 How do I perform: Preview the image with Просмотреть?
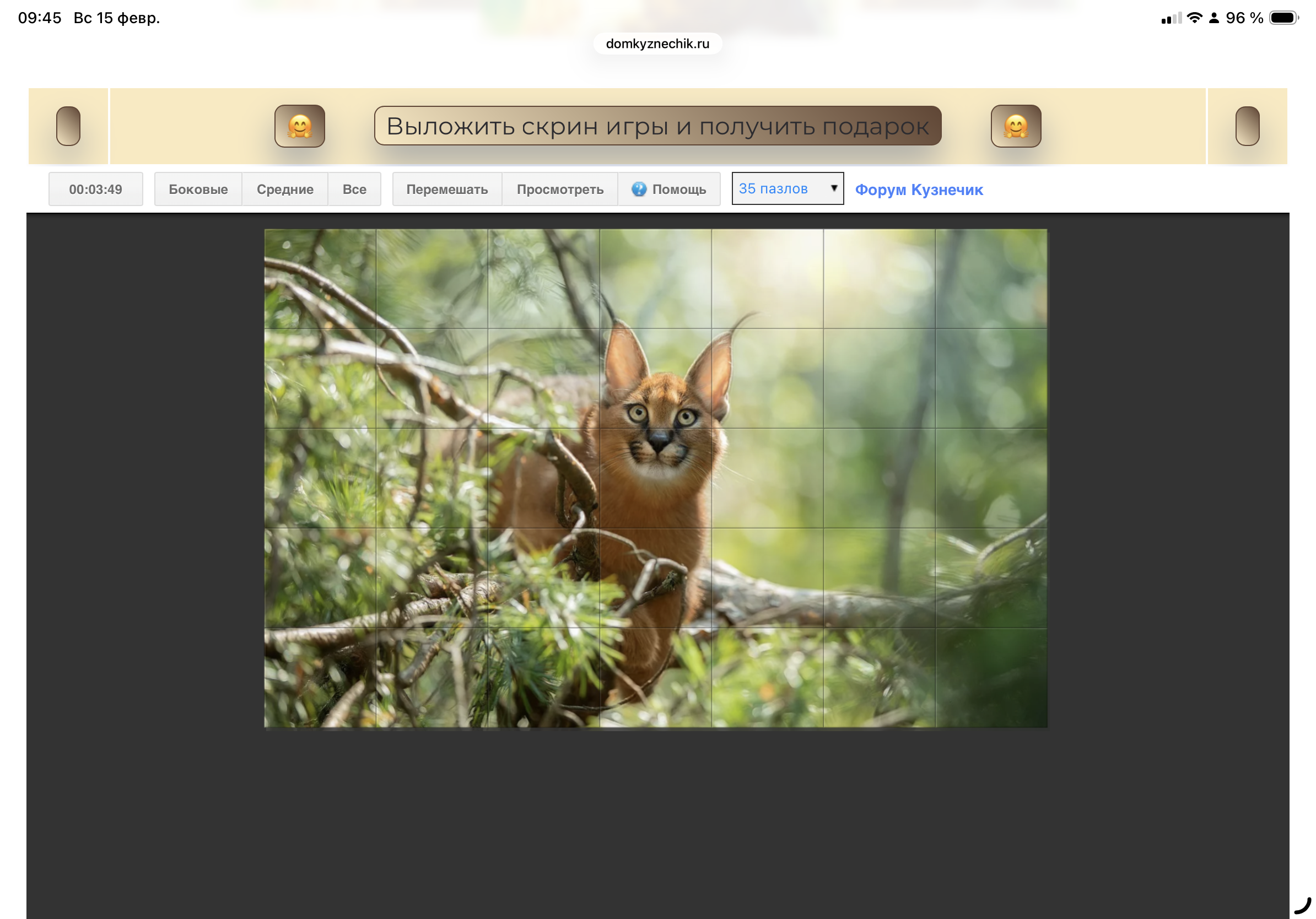tap(559, 189)
